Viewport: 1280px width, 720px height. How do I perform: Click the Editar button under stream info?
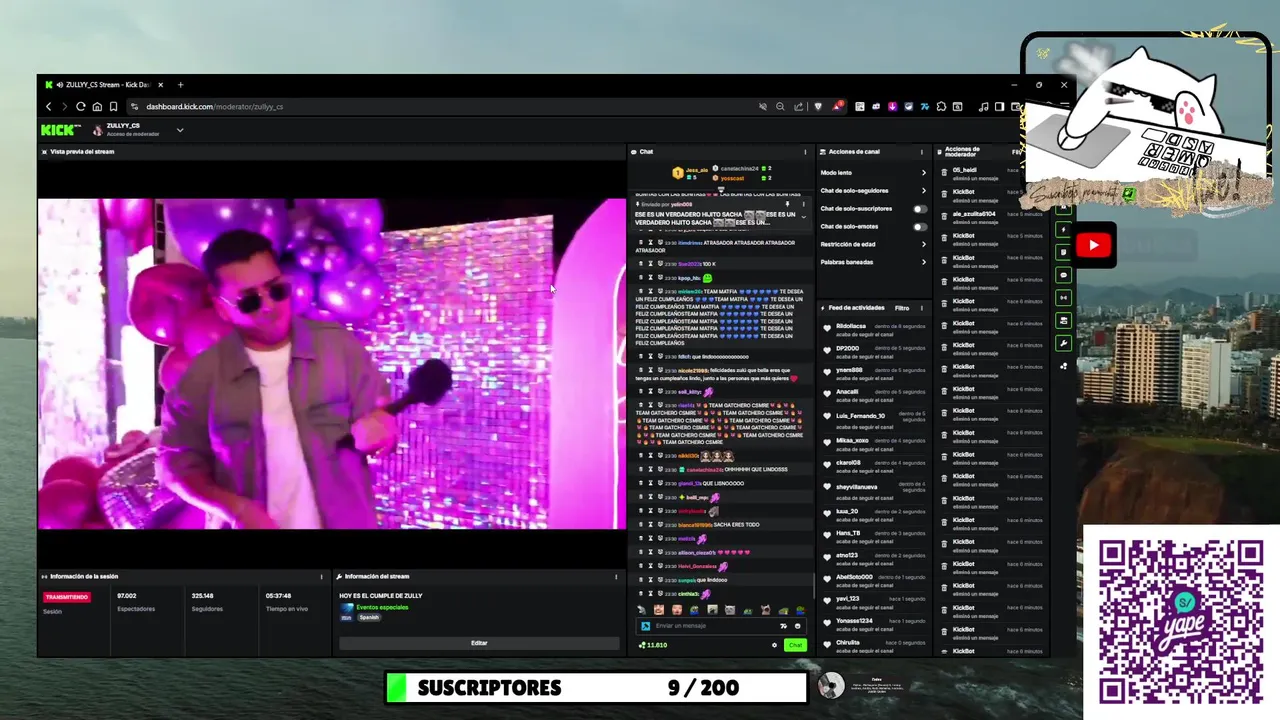(x=479, y=643)
